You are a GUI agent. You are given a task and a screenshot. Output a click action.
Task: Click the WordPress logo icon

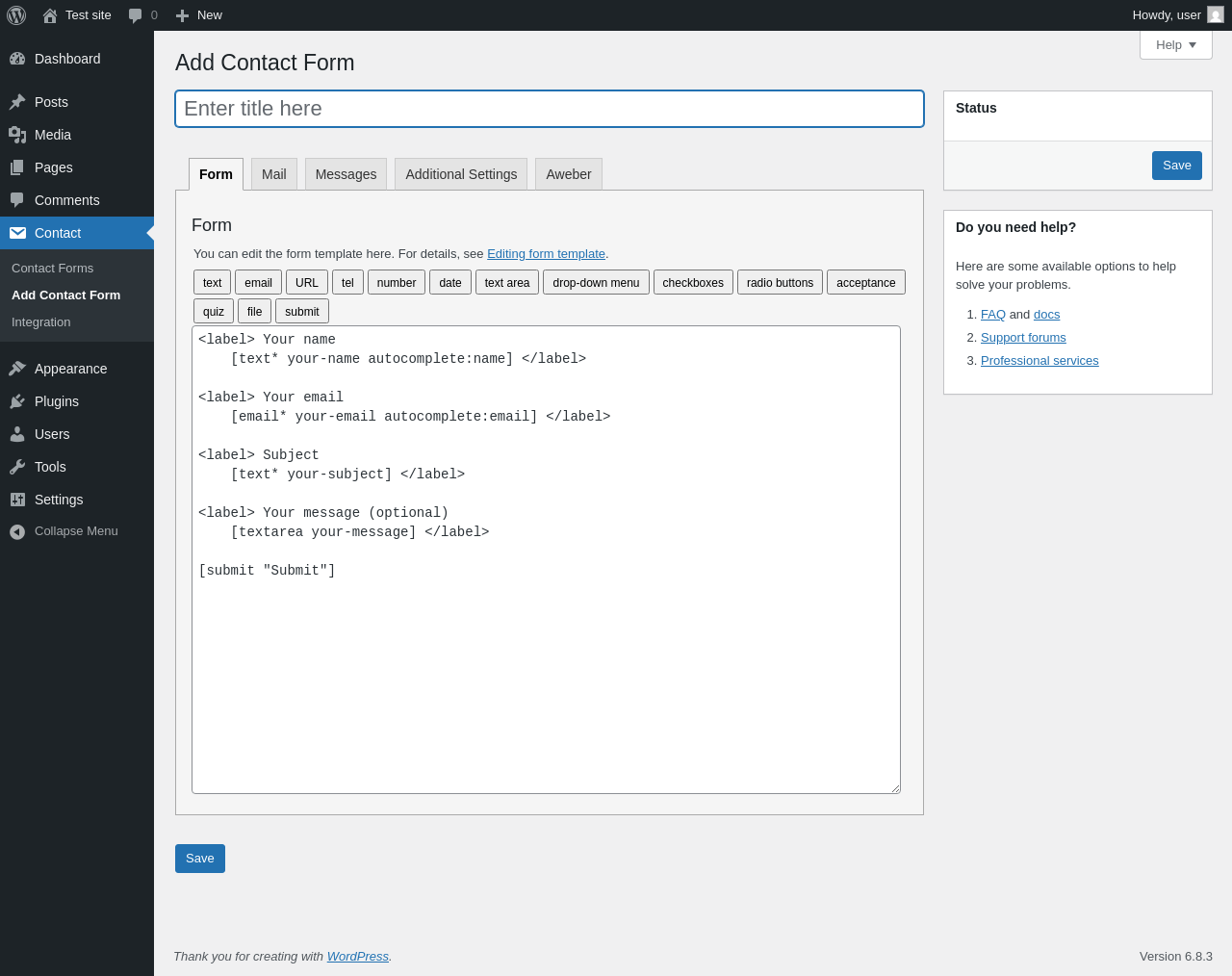pos(16,15)
